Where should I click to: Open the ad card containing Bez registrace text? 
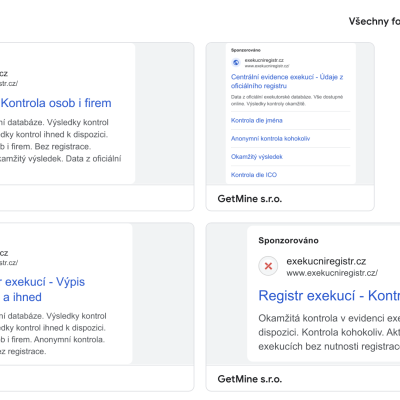pos(97,127)
